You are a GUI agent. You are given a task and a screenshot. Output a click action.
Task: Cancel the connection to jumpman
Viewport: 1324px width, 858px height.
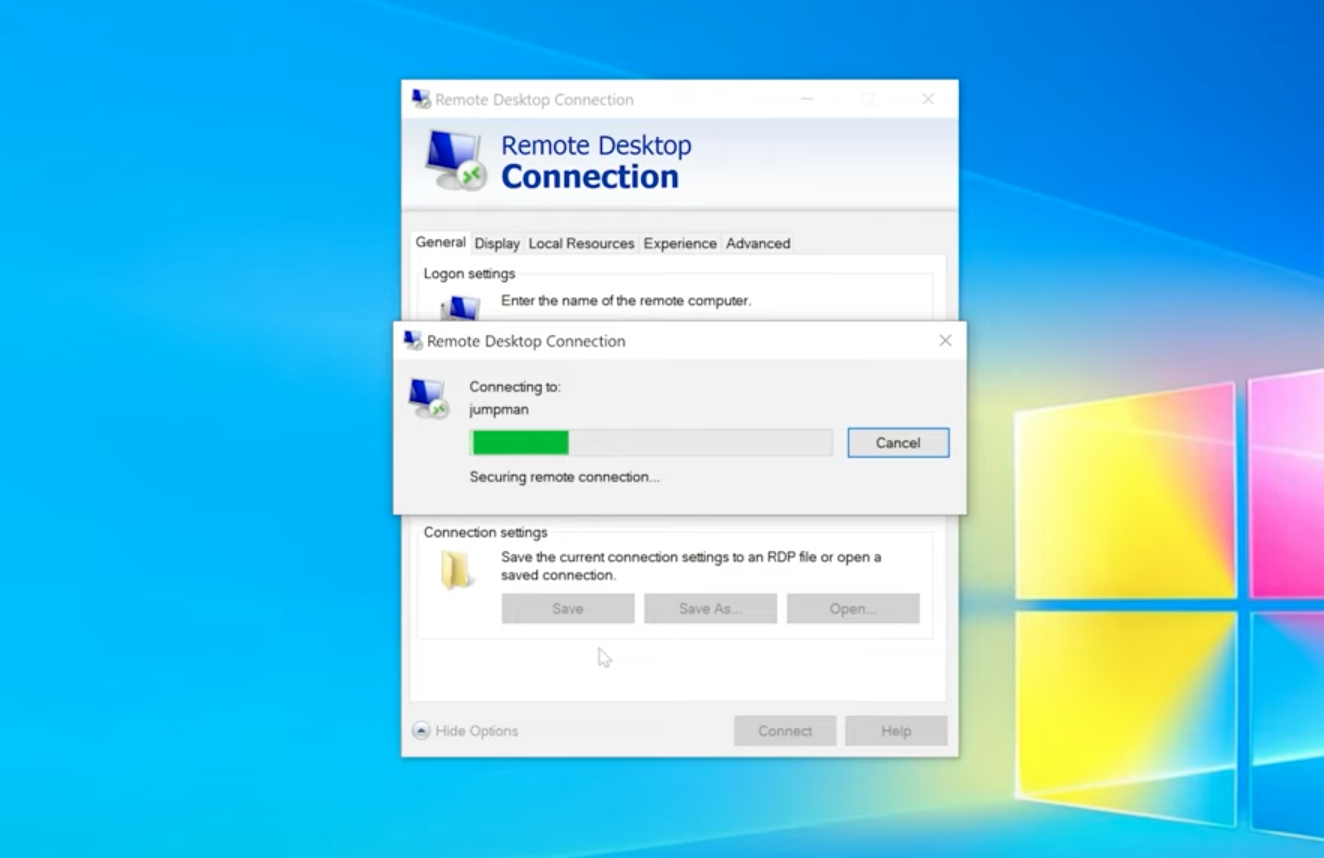click(x=898, y=443)
